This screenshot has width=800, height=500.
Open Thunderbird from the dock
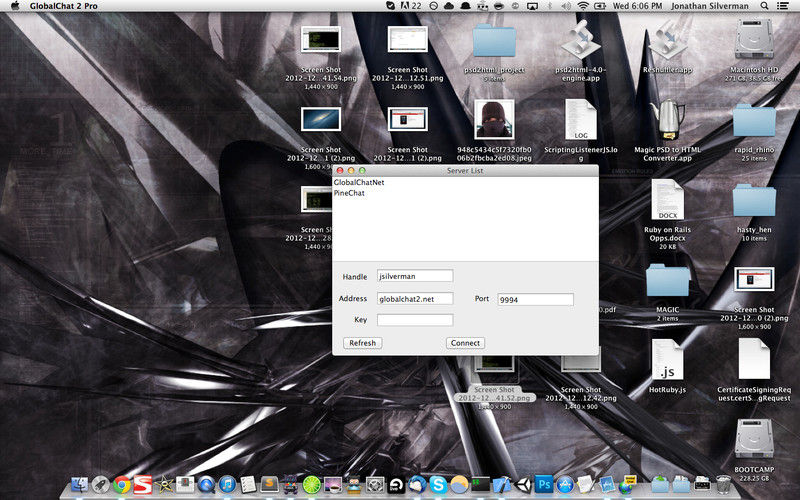(417, 485)
